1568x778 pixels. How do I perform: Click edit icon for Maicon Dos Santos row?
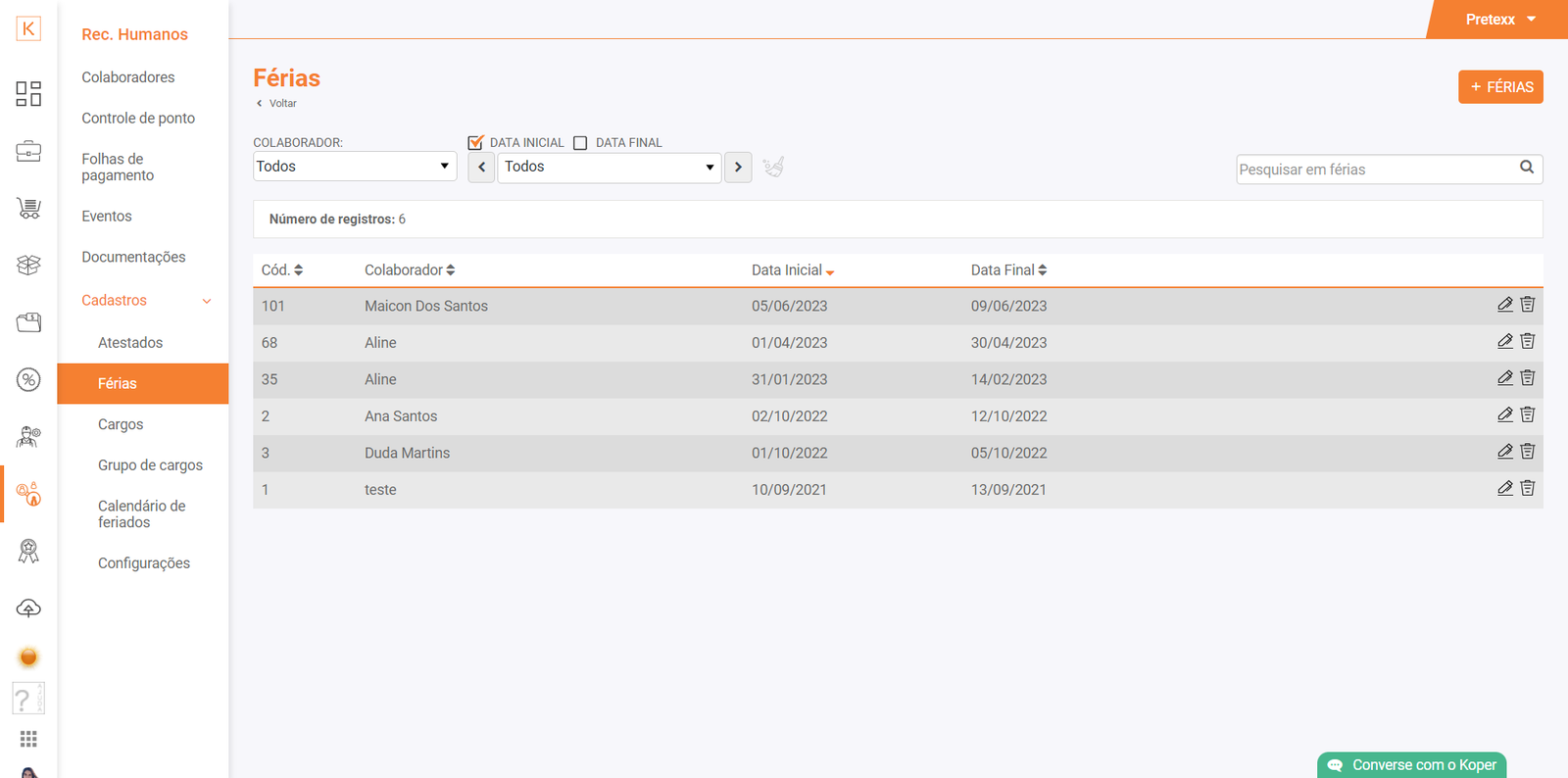[1504, 305]
